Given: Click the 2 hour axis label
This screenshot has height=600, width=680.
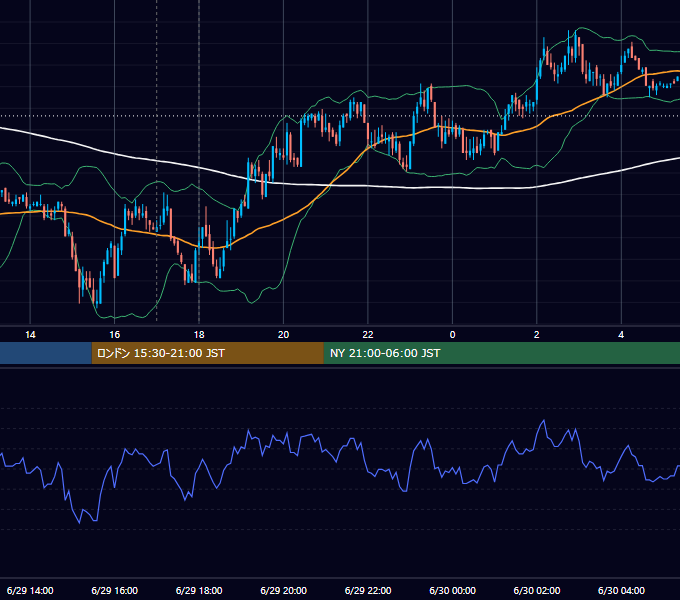Looking at the screenshot, I should 536,335.
